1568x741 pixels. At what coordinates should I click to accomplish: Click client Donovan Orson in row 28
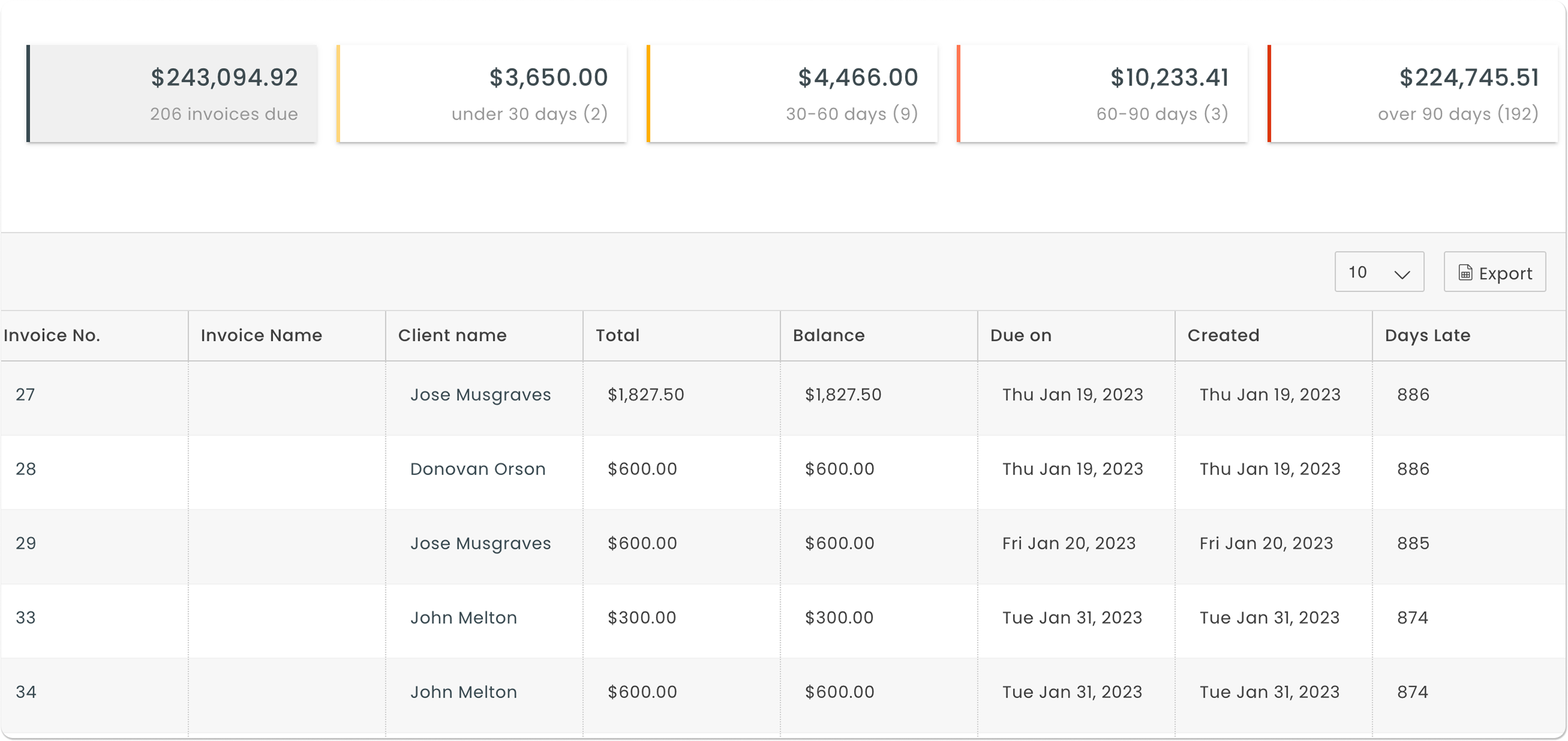478,469
